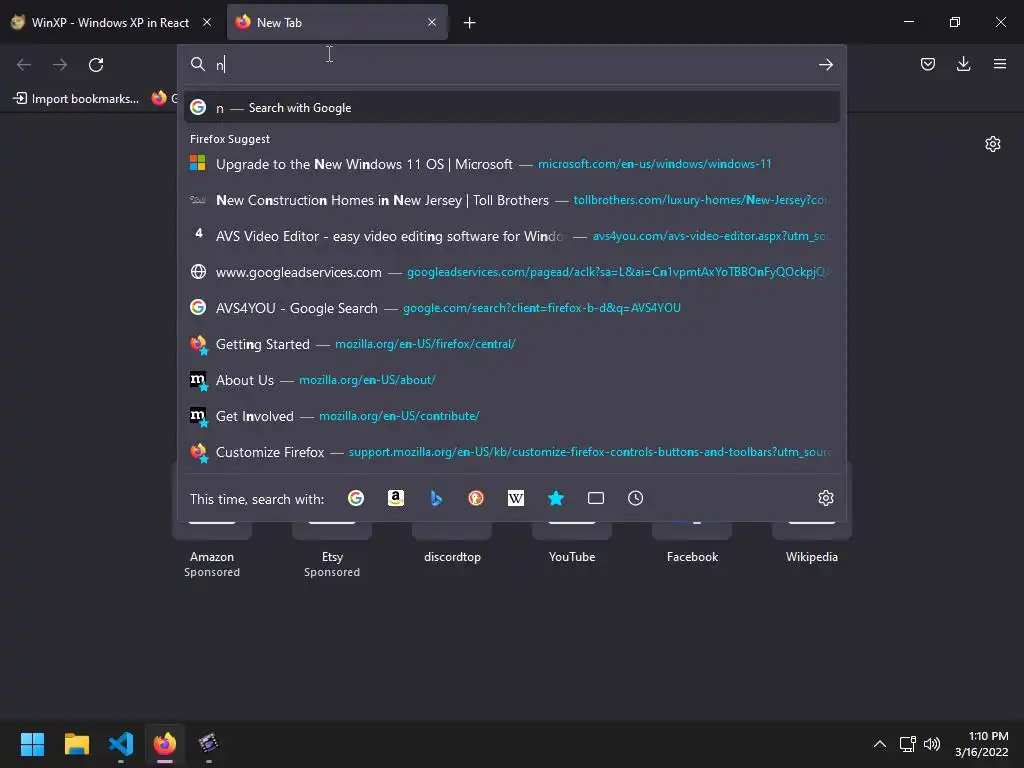Open the network status tray icon

[x=907, y=744]
